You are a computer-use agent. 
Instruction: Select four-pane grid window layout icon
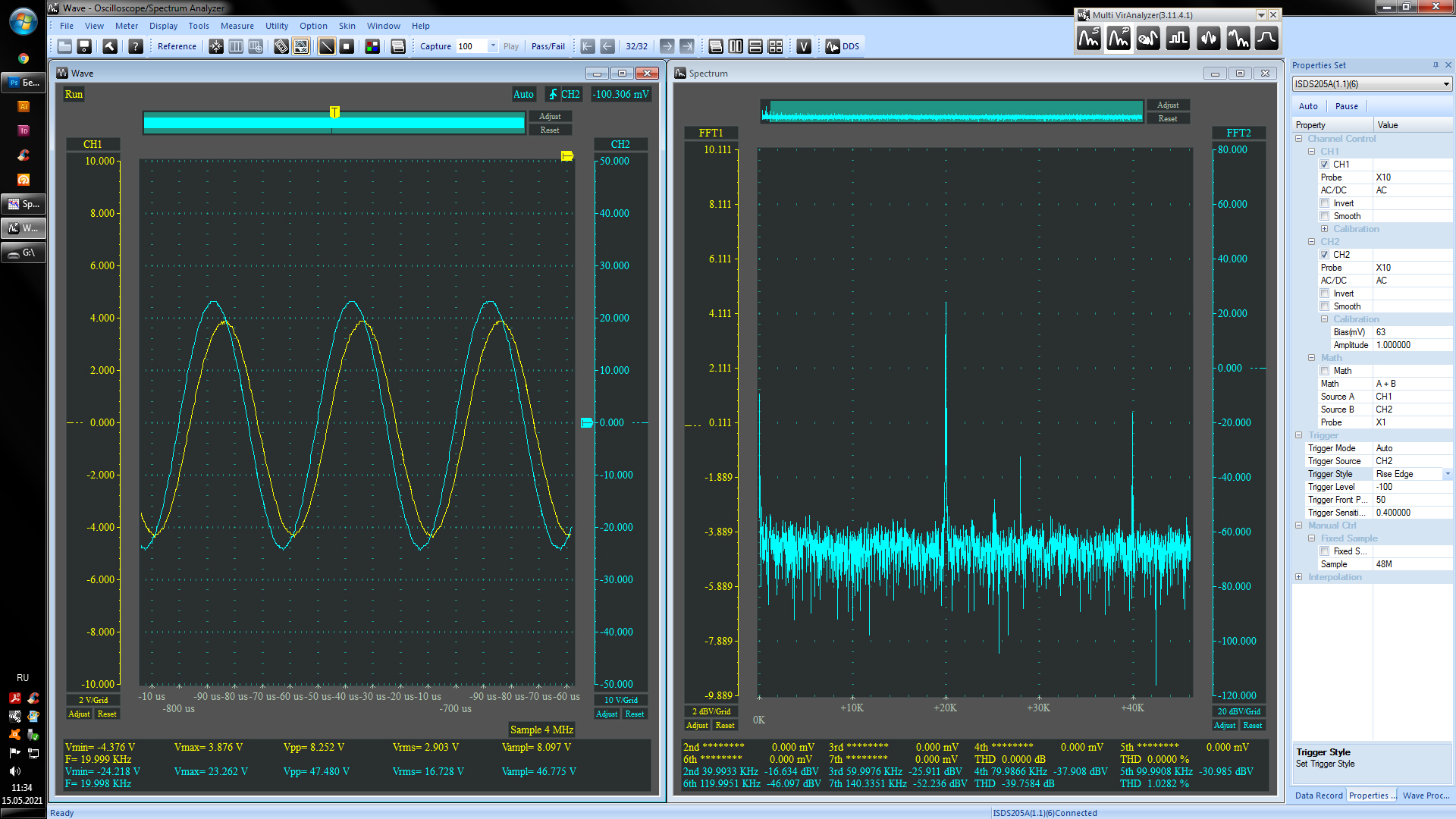pos(775,46)
